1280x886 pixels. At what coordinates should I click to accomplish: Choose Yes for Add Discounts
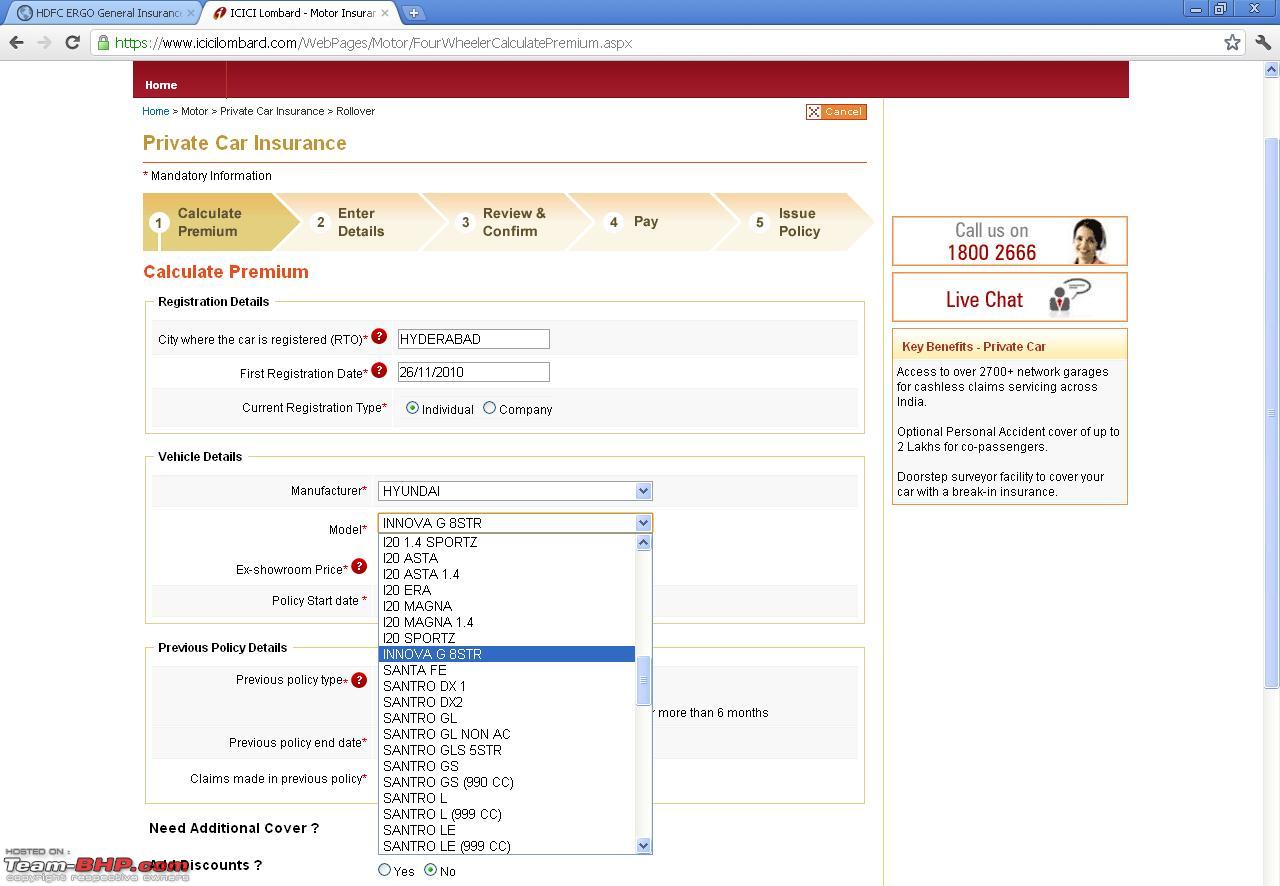pos(384,870)
